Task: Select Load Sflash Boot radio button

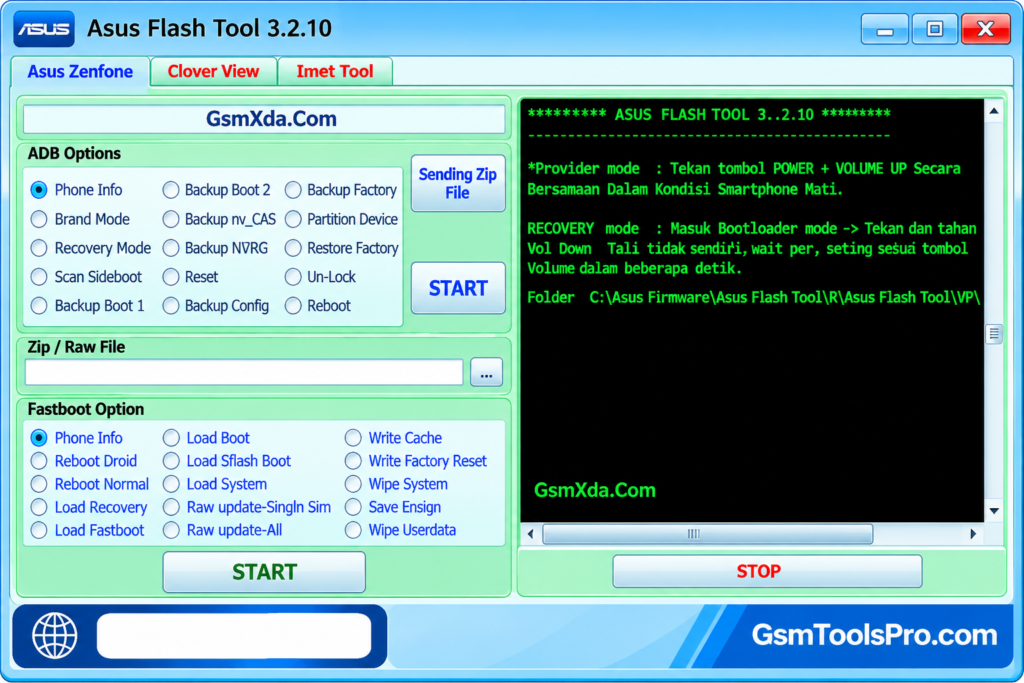Action: pos(171,461)
